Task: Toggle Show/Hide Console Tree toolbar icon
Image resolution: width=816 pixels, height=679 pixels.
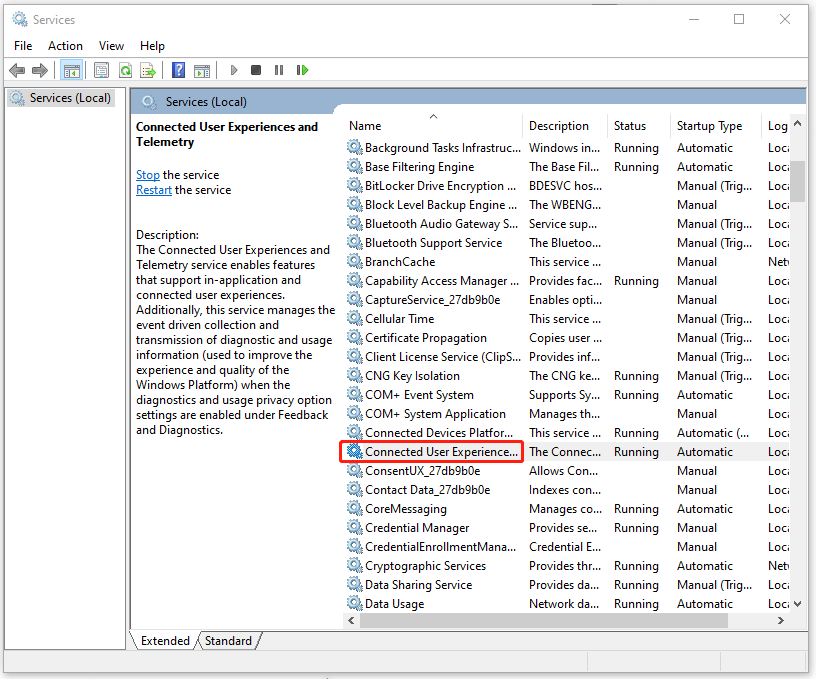Action: tap(71, 70)
